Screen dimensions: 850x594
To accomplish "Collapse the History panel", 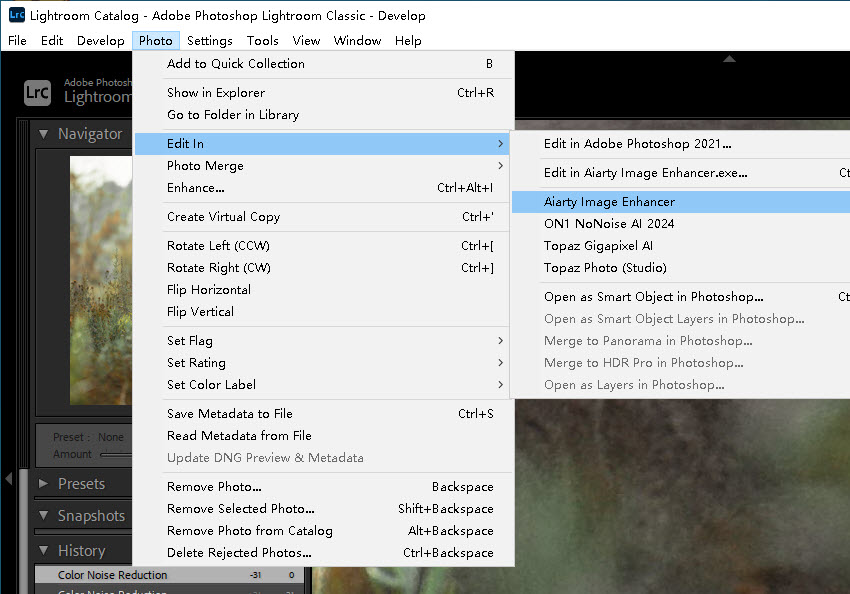I will point(43,551).
